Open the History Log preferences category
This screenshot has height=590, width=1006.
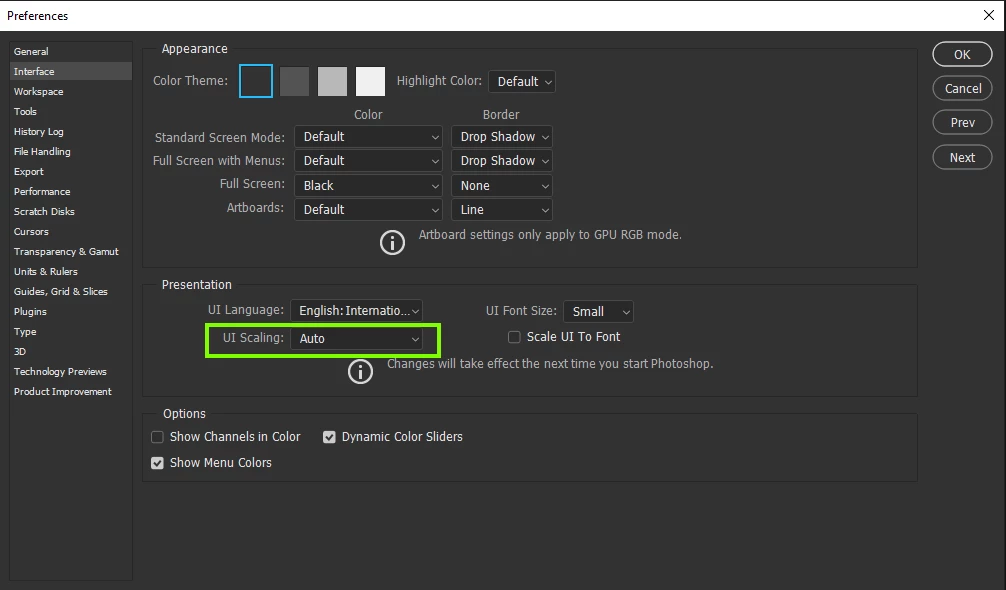(x=71, y=131)
